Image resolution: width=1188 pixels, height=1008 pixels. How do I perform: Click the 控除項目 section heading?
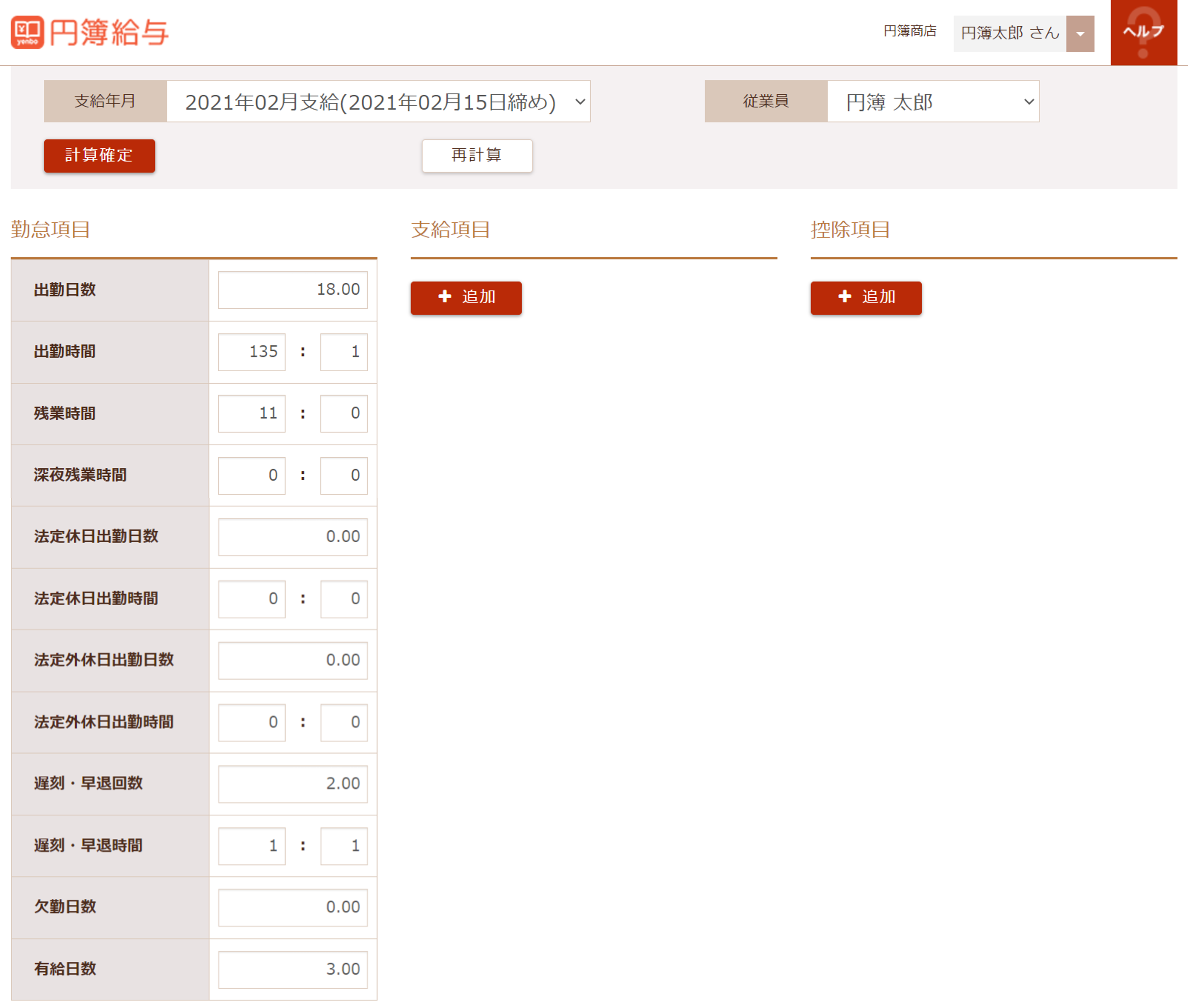pyautogui.click(x=850, y=230)
